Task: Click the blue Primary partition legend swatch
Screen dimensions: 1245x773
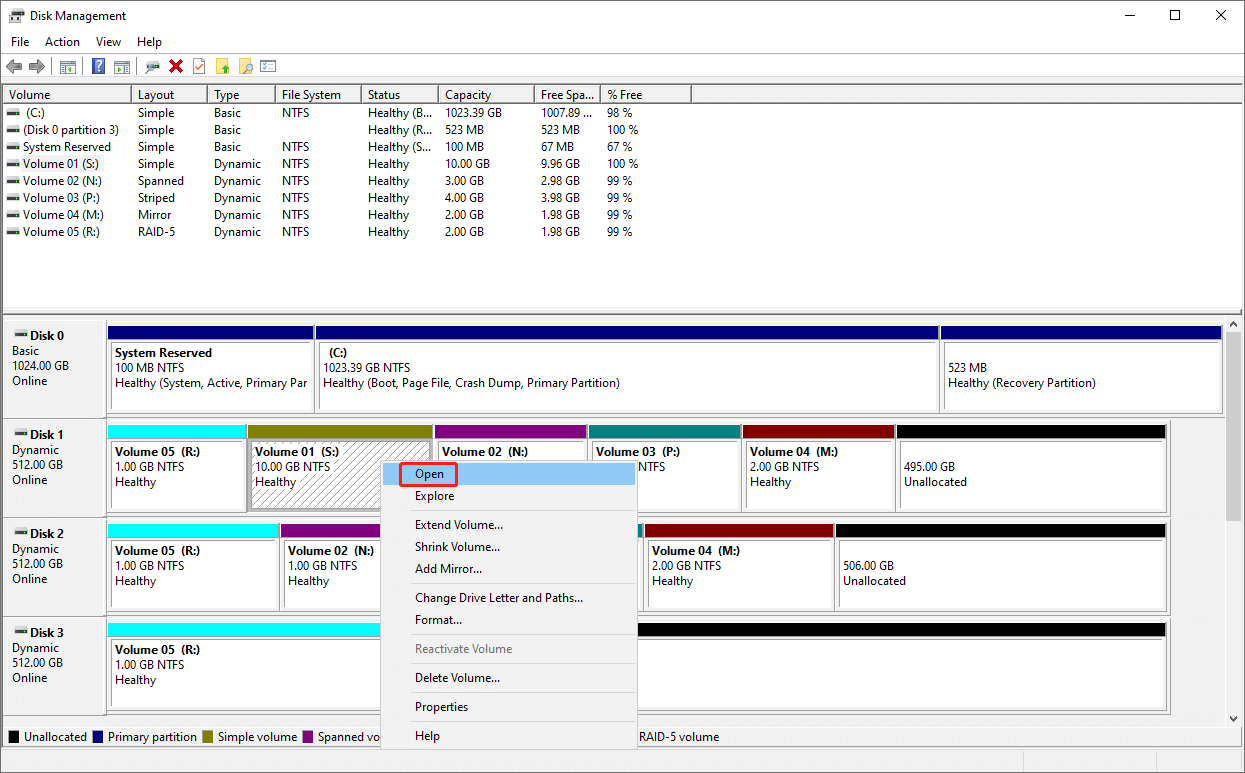Action: coord(98,737)
